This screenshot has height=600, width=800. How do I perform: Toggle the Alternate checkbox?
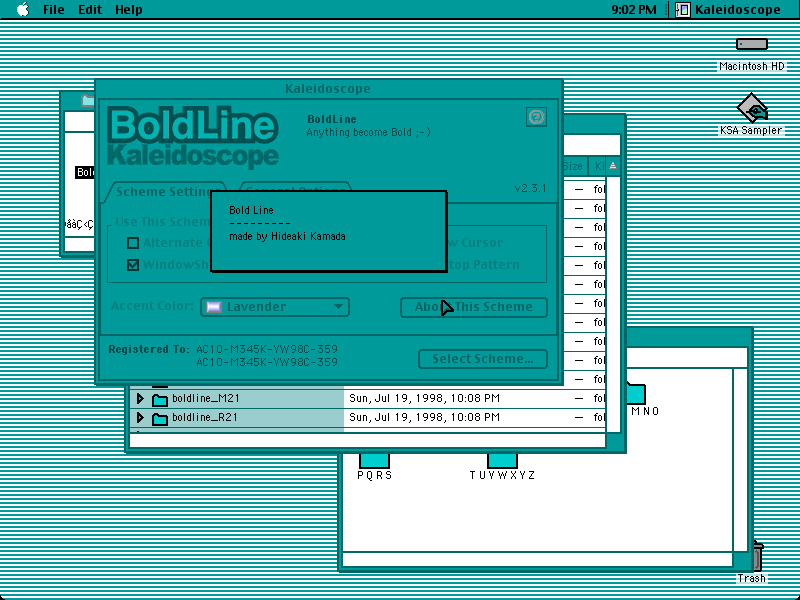[x=133, y=243]
